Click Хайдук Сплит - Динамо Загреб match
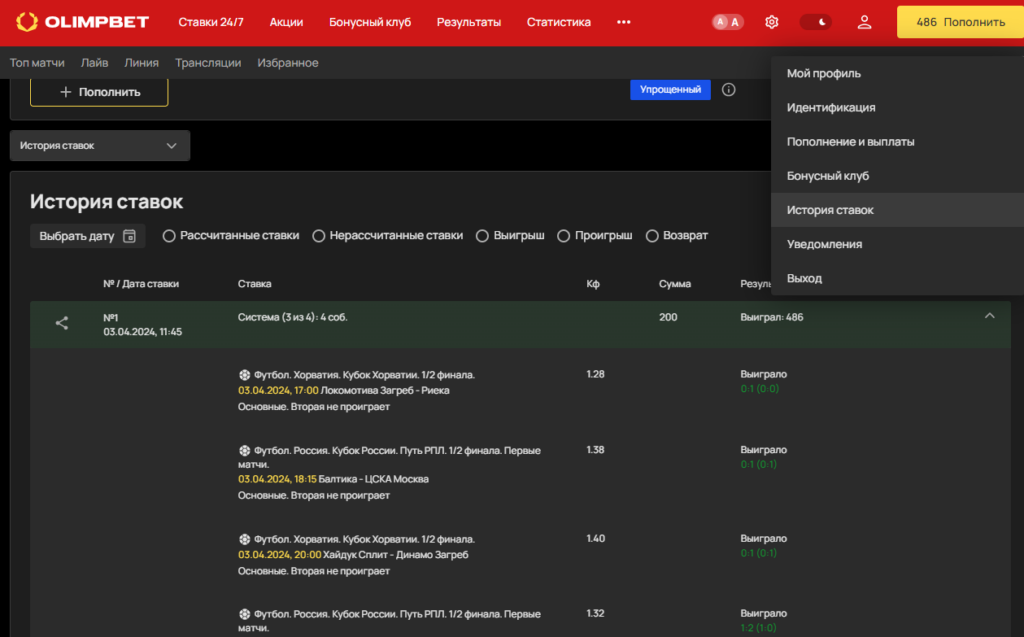This screenshot has width=1024, height=637. (396, 555)
